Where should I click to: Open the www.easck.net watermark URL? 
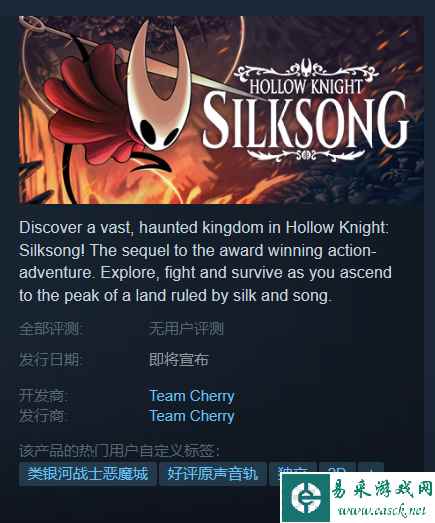(x=382, y=511)
